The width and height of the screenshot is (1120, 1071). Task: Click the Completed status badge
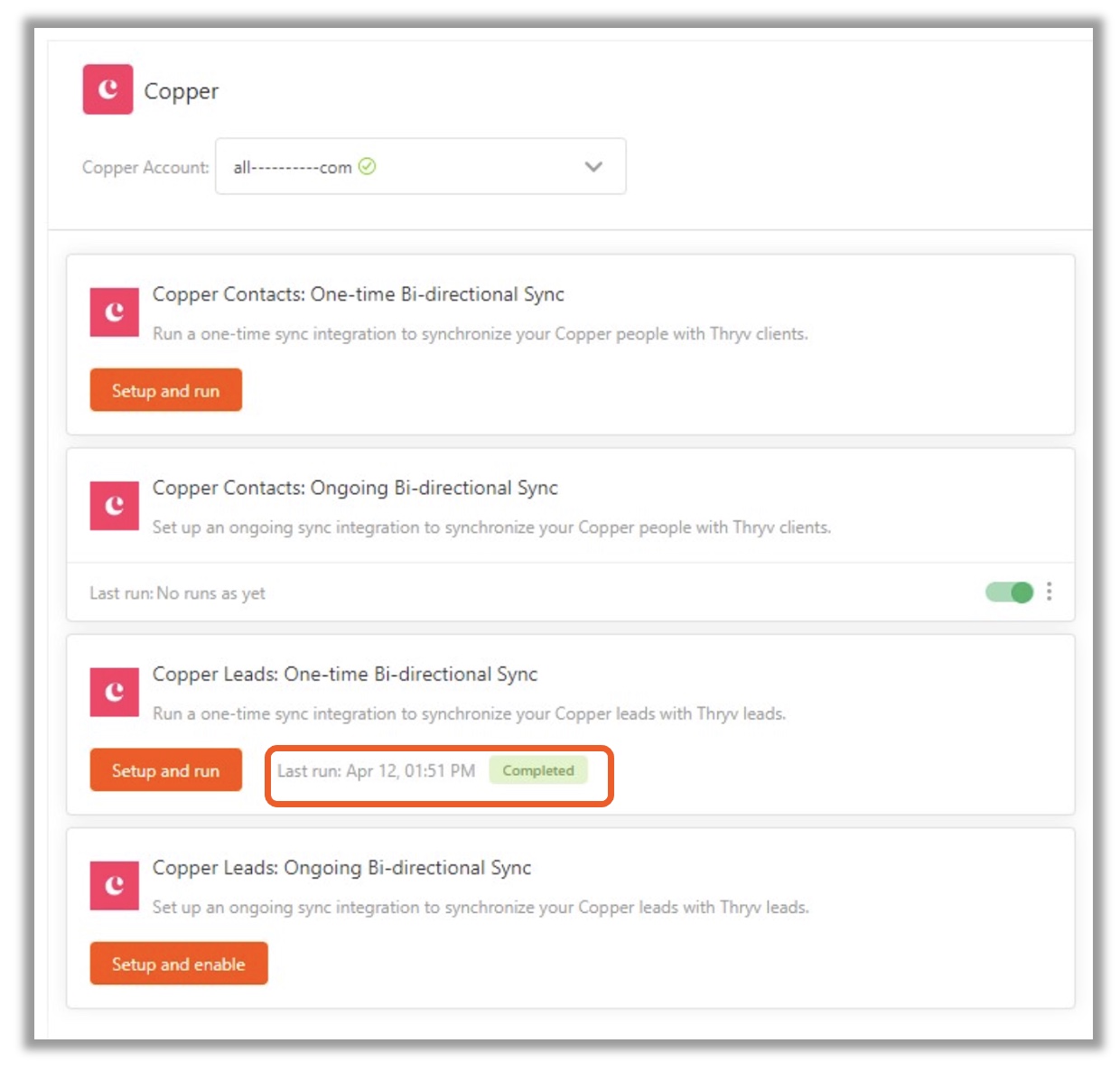click(x=538, y=770)
